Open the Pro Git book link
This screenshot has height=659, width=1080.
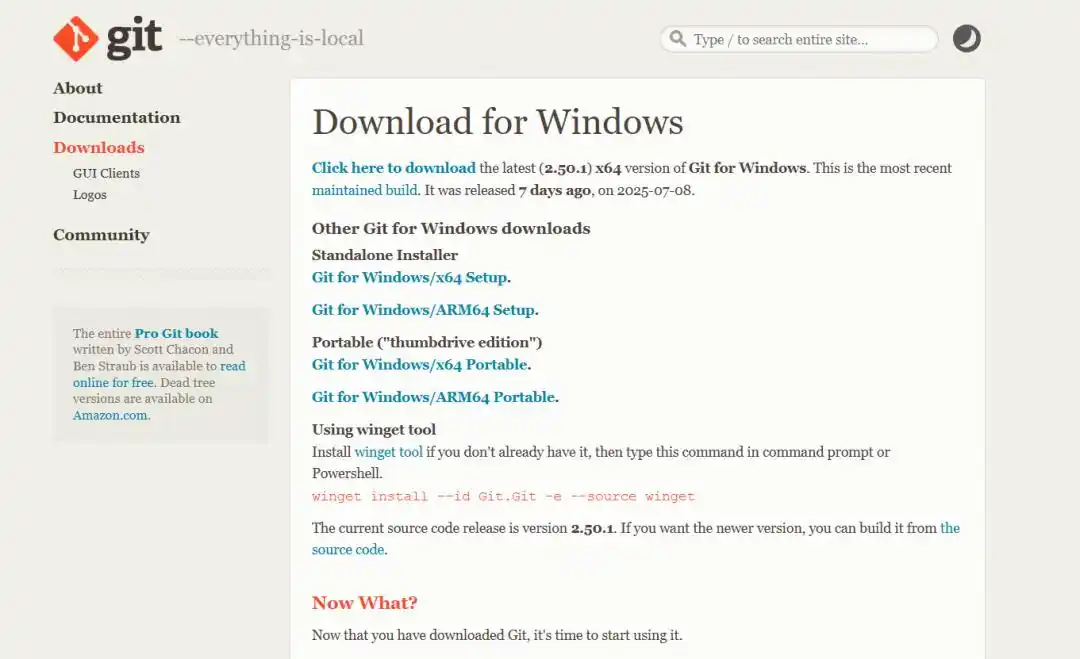[x=176, y=333]
